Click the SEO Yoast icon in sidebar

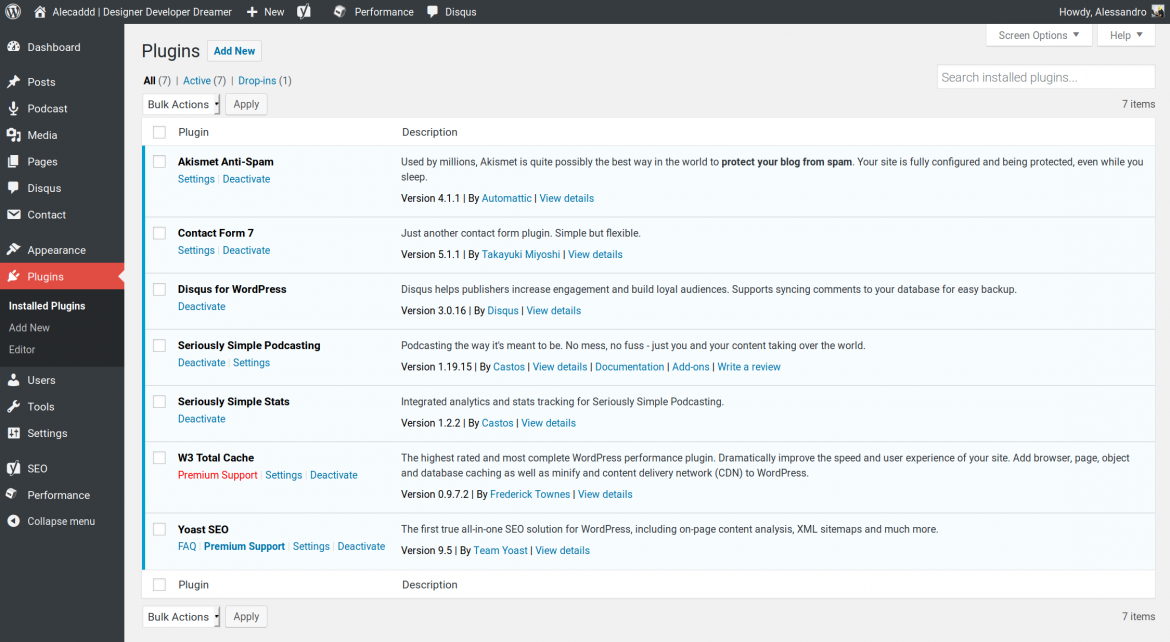point(13,469)
